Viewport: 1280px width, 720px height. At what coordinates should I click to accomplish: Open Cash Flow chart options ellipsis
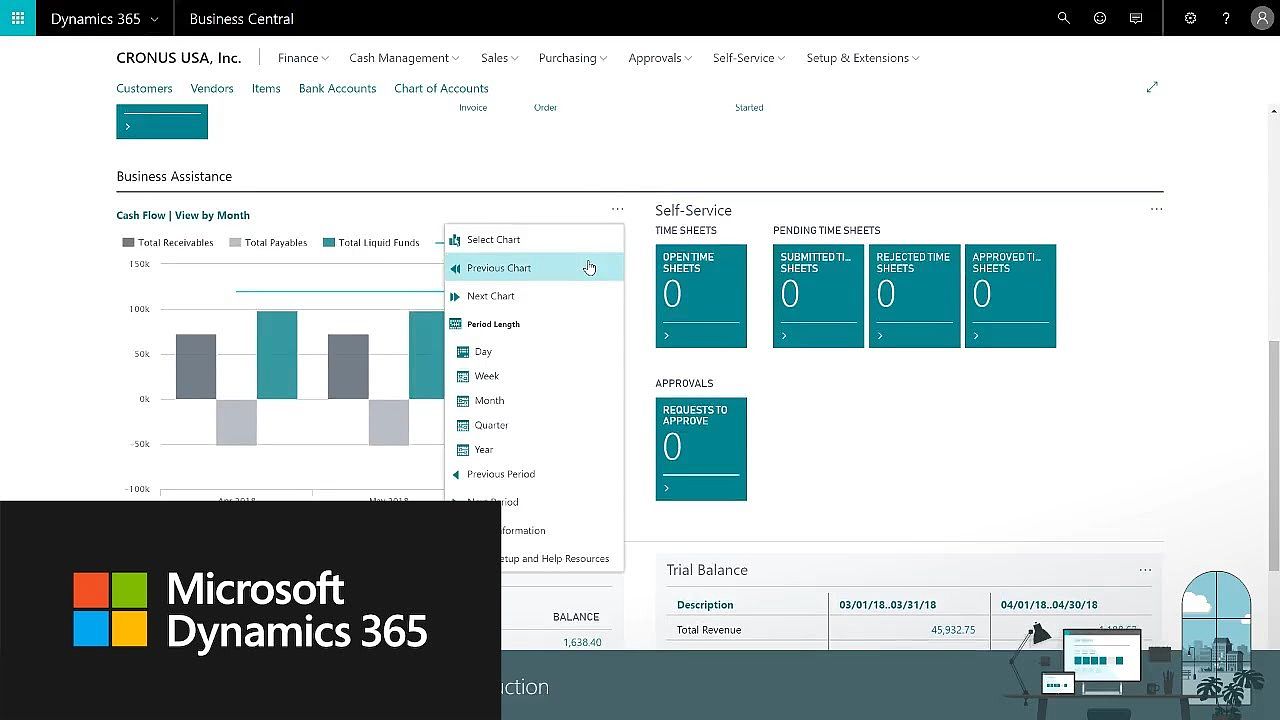click(617, 209)
